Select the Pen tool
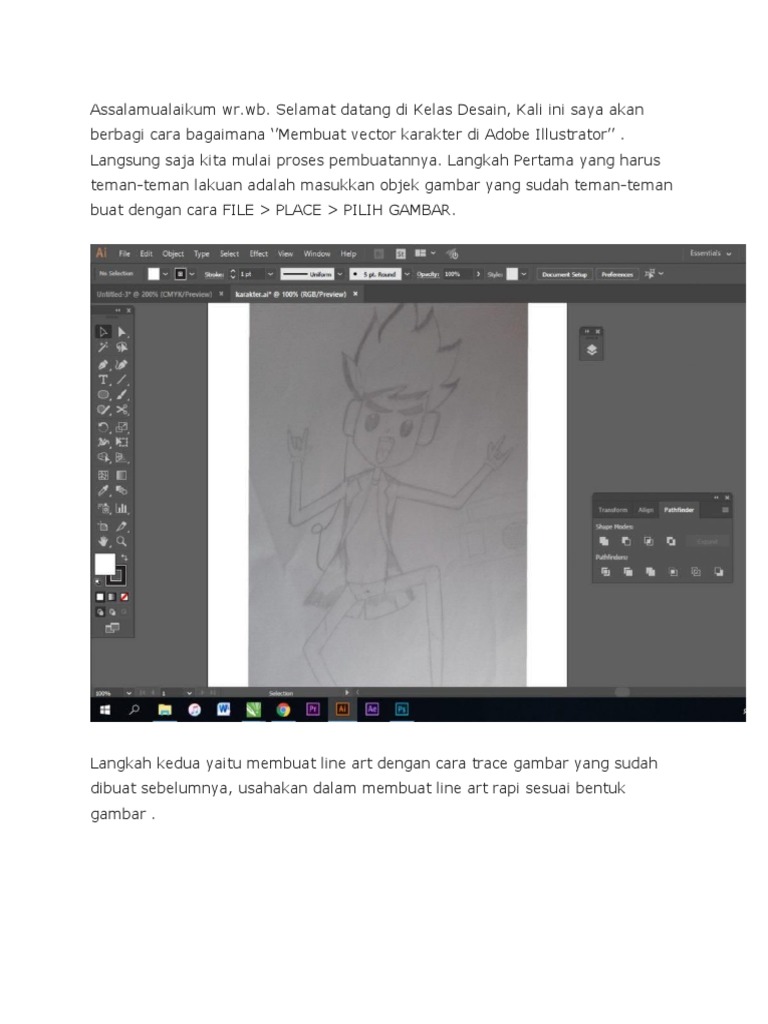 (103, 364)
